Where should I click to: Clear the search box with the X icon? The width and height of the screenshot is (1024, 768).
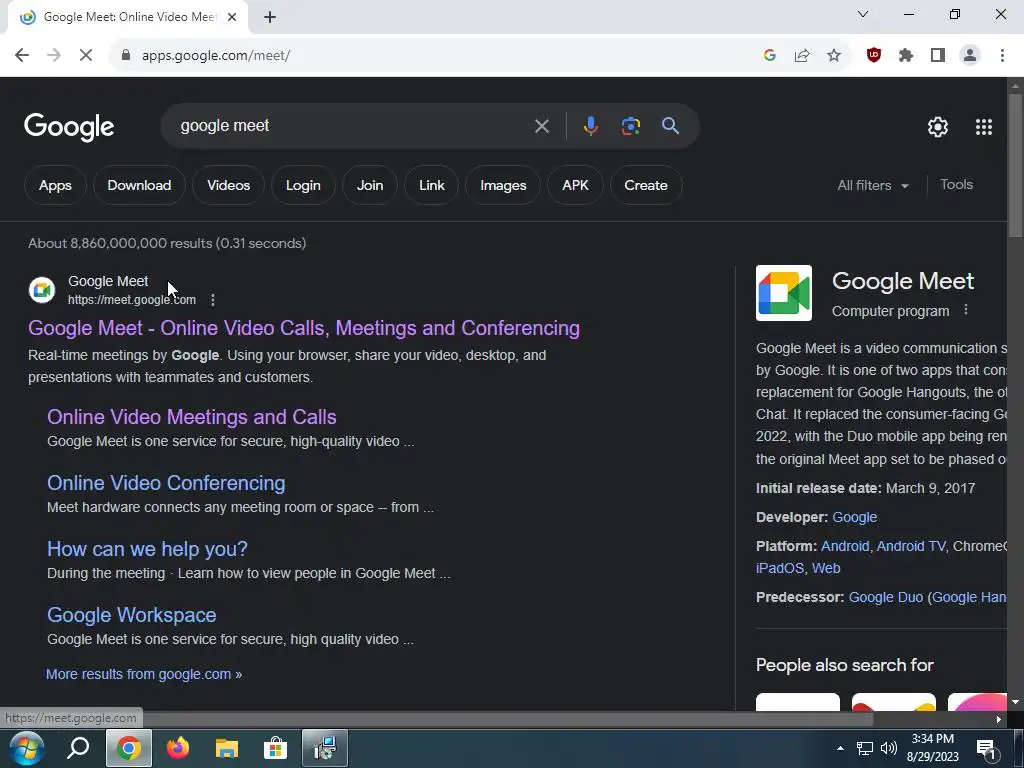coord(541,126)
